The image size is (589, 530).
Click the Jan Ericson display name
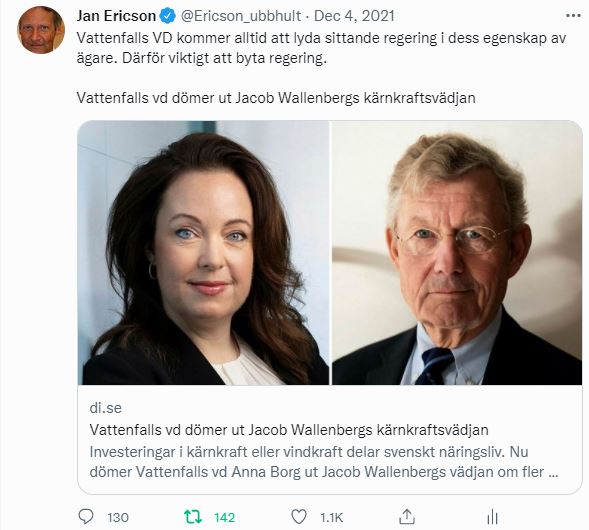pyautogui.click(x=116, y=16)
